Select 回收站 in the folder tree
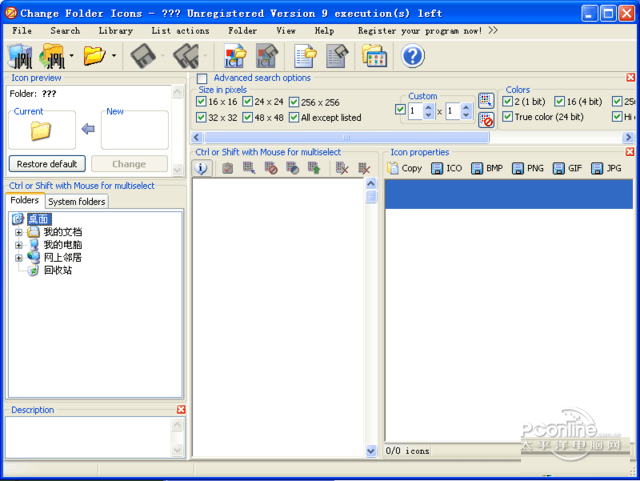Screen dimensions: 640x481 point(57,271)
